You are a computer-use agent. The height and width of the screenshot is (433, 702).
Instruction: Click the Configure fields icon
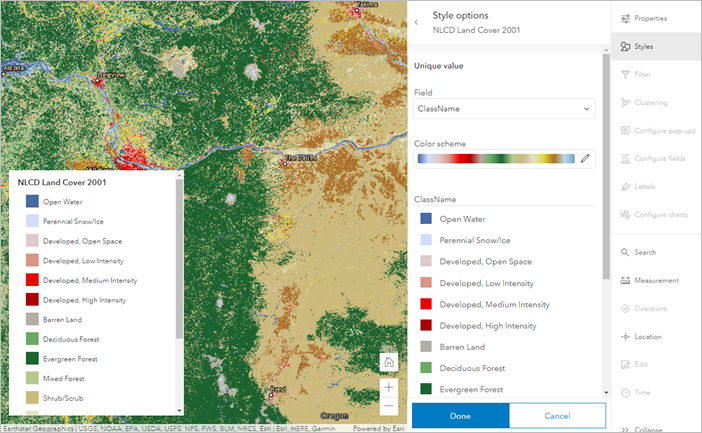pyautogui.click(x=625, y=159)
